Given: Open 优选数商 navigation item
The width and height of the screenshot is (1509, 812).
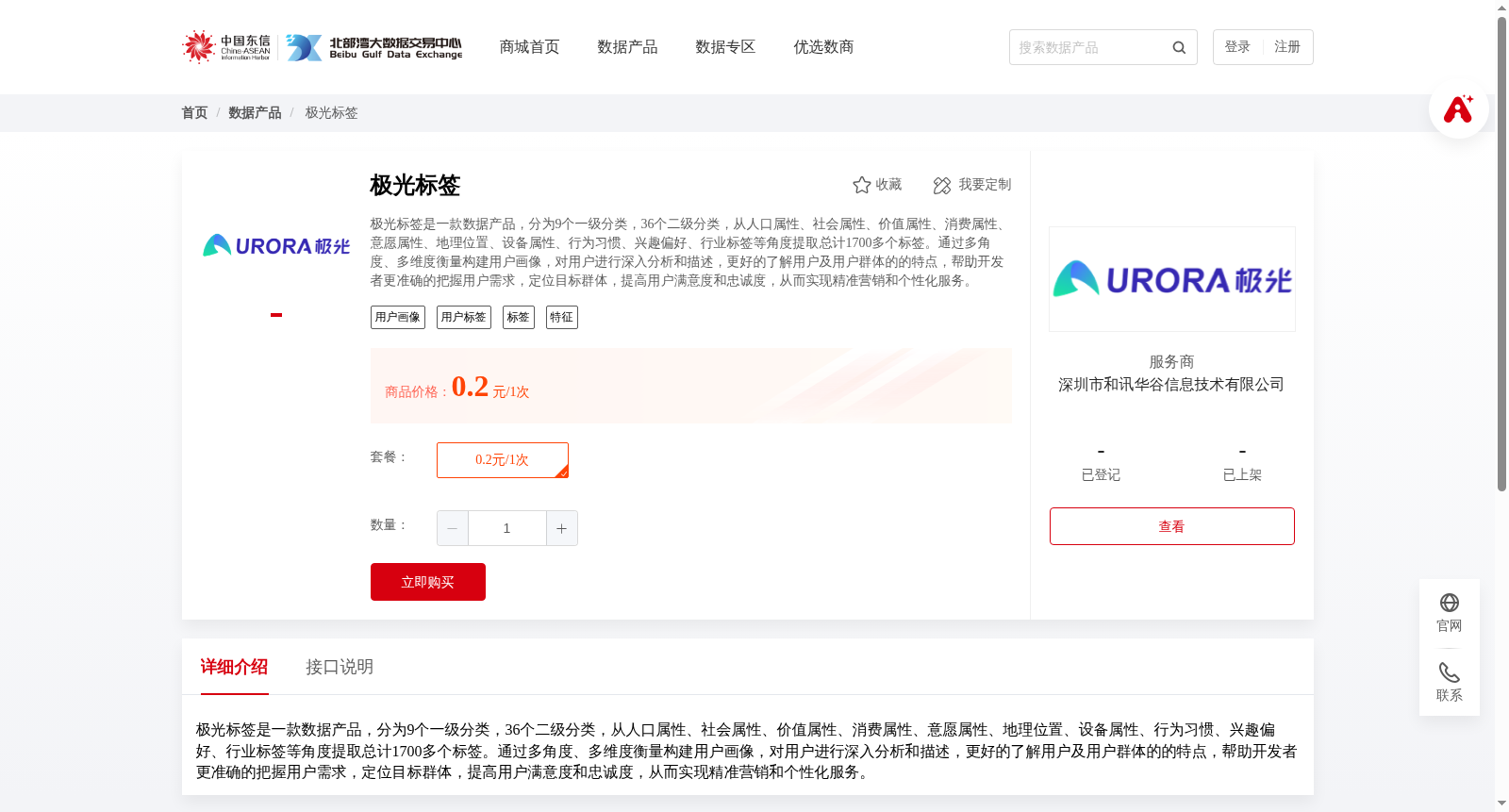Looking at the screenshot, I should pos(823,47).
